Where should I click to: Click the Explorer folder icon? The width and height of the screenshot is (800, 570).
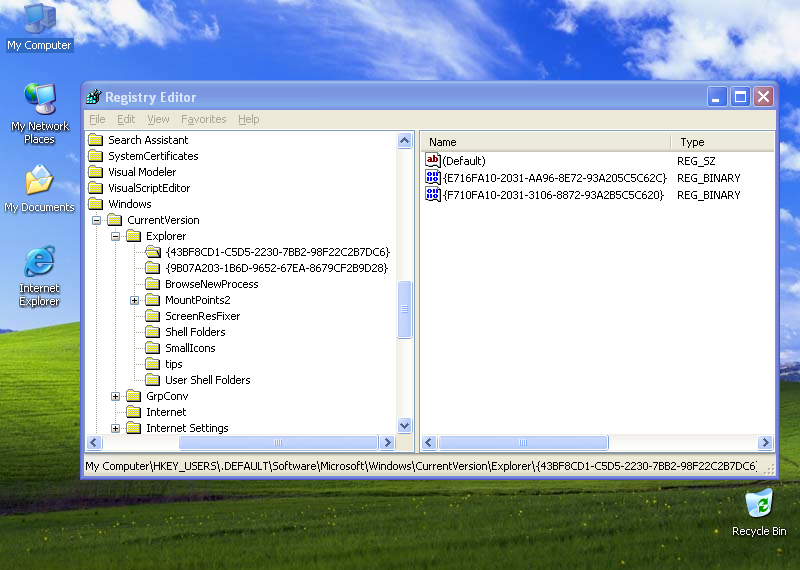(x=133, y=236)
